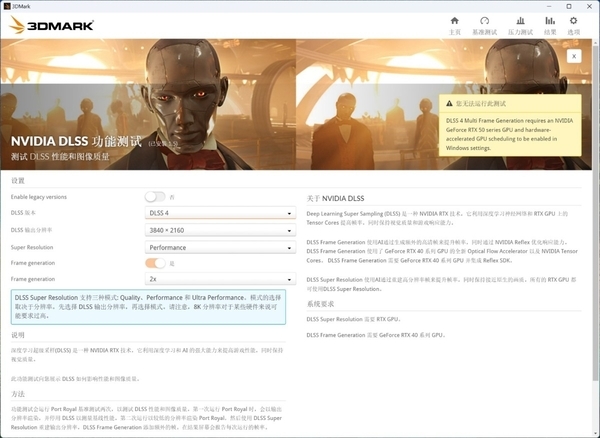Viewport: 600px width, 438px height.
Task: Click the 3DMark logo
Action: click(52, 25)
